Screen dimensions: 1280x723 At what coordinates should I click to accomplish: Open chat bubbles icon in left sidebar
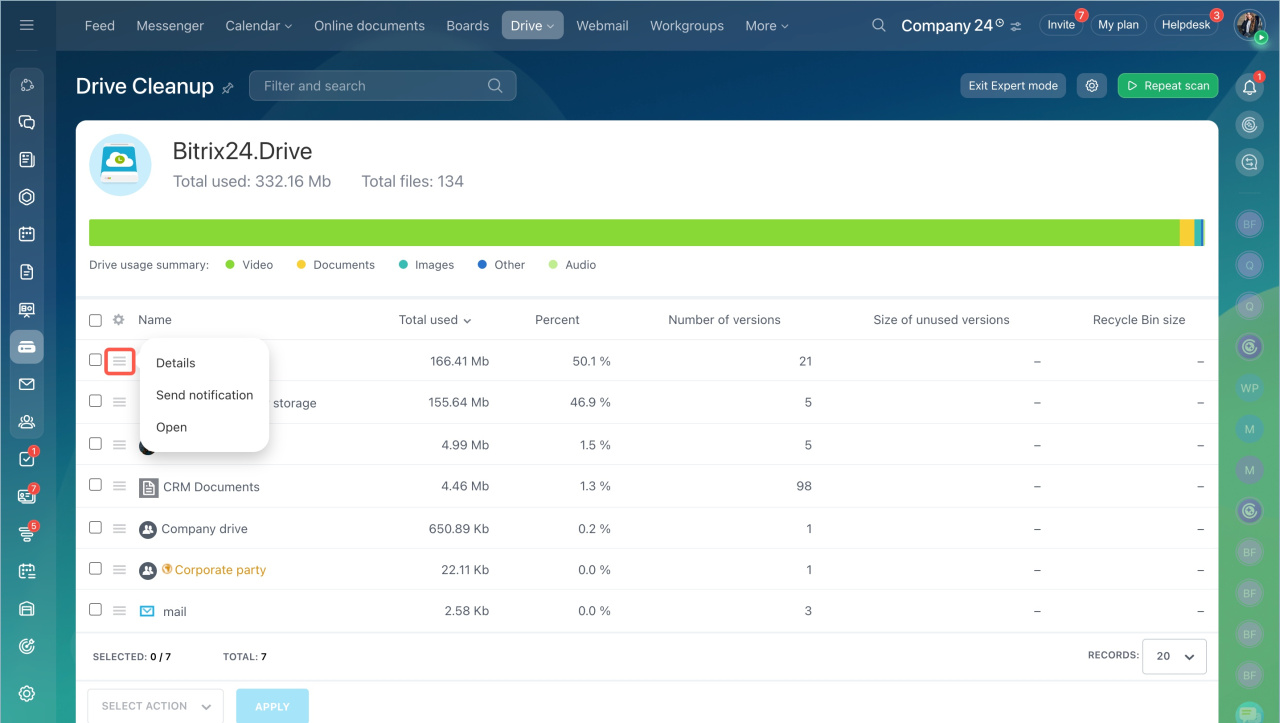pyautogui.click(x=27, y=122)
